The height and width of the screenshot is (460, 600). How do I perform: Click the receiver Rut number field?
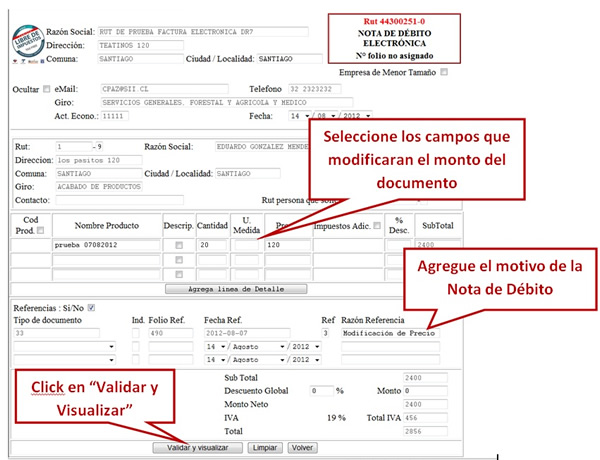coord(74,147)
